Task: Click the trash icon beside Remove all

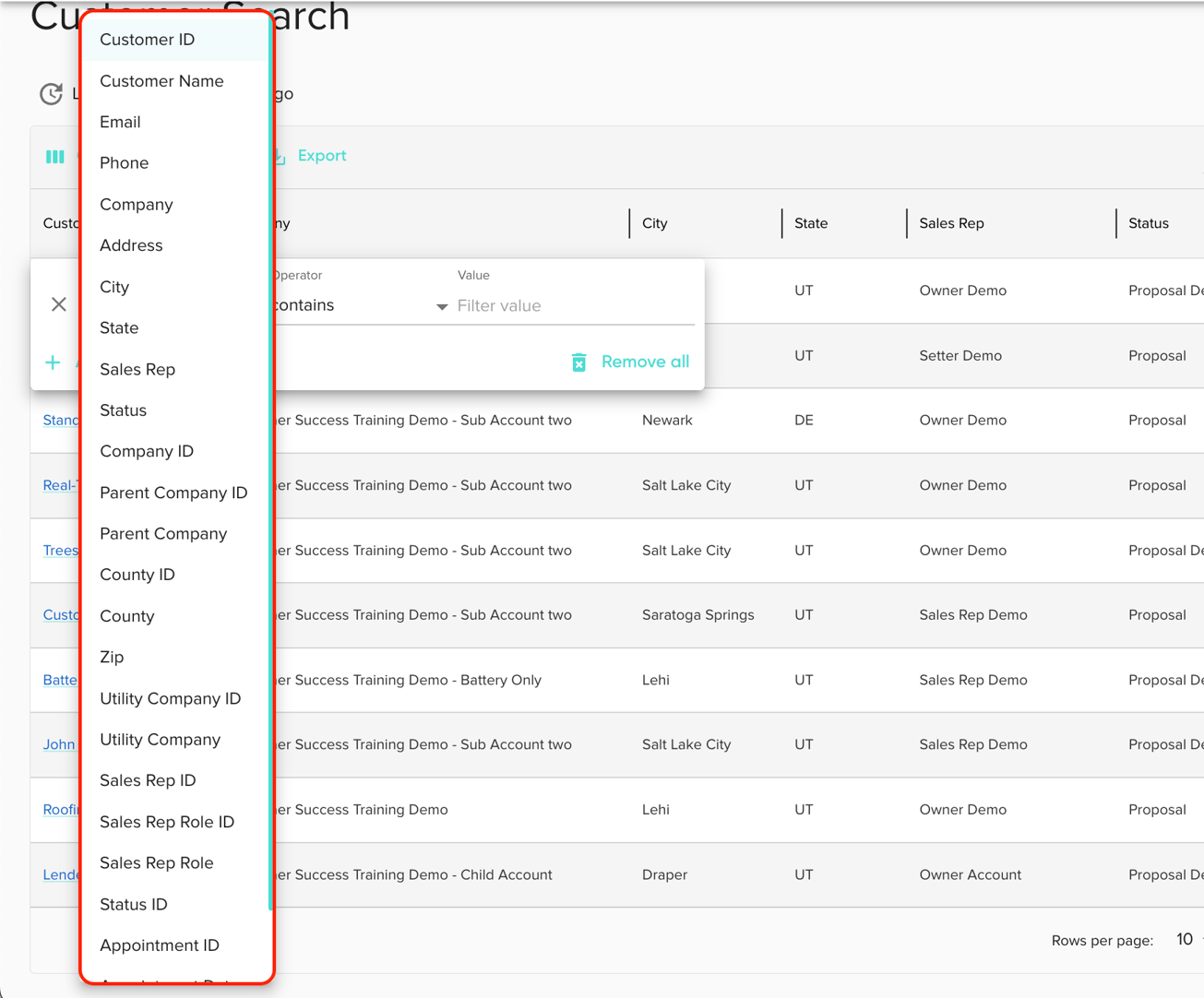Action: pos(579,362)
